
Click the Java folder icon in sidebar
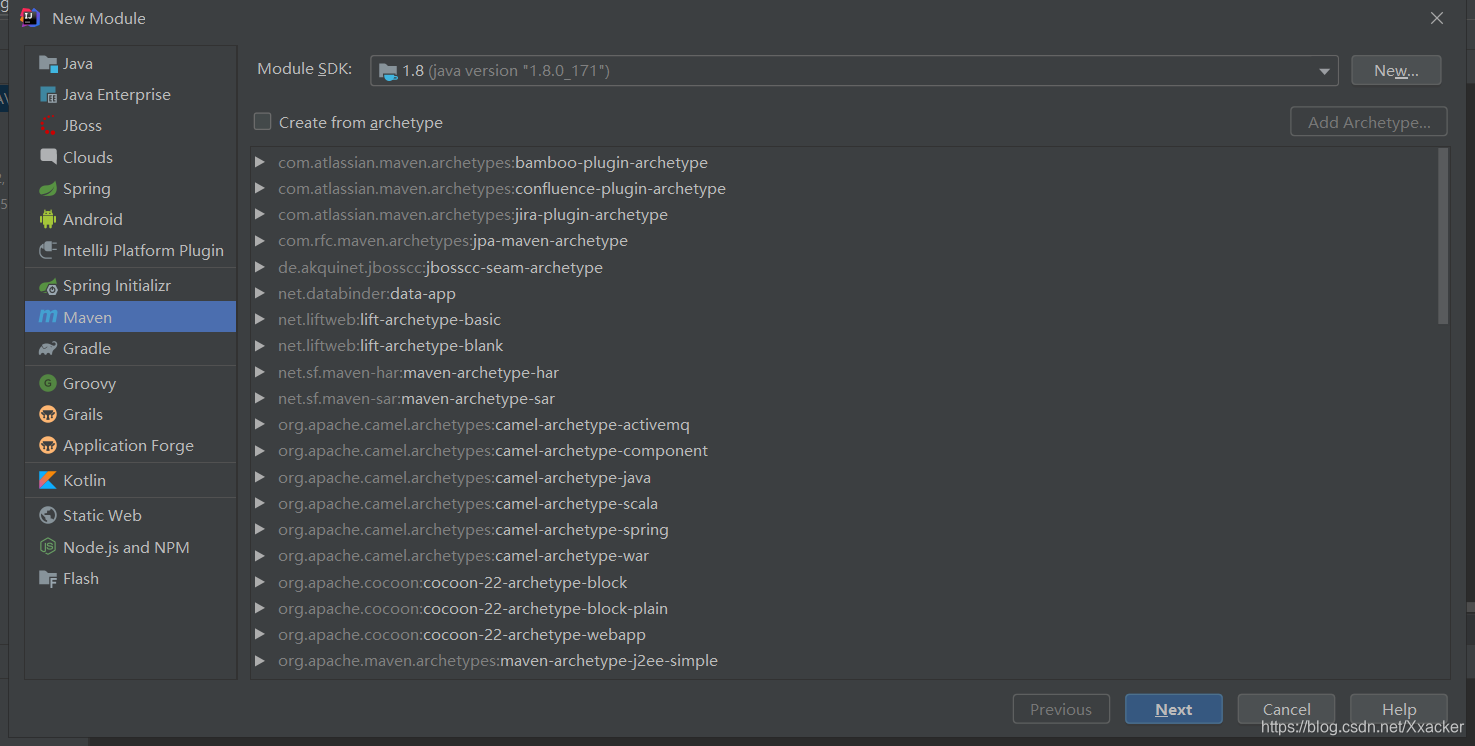[x=48, y=64]
